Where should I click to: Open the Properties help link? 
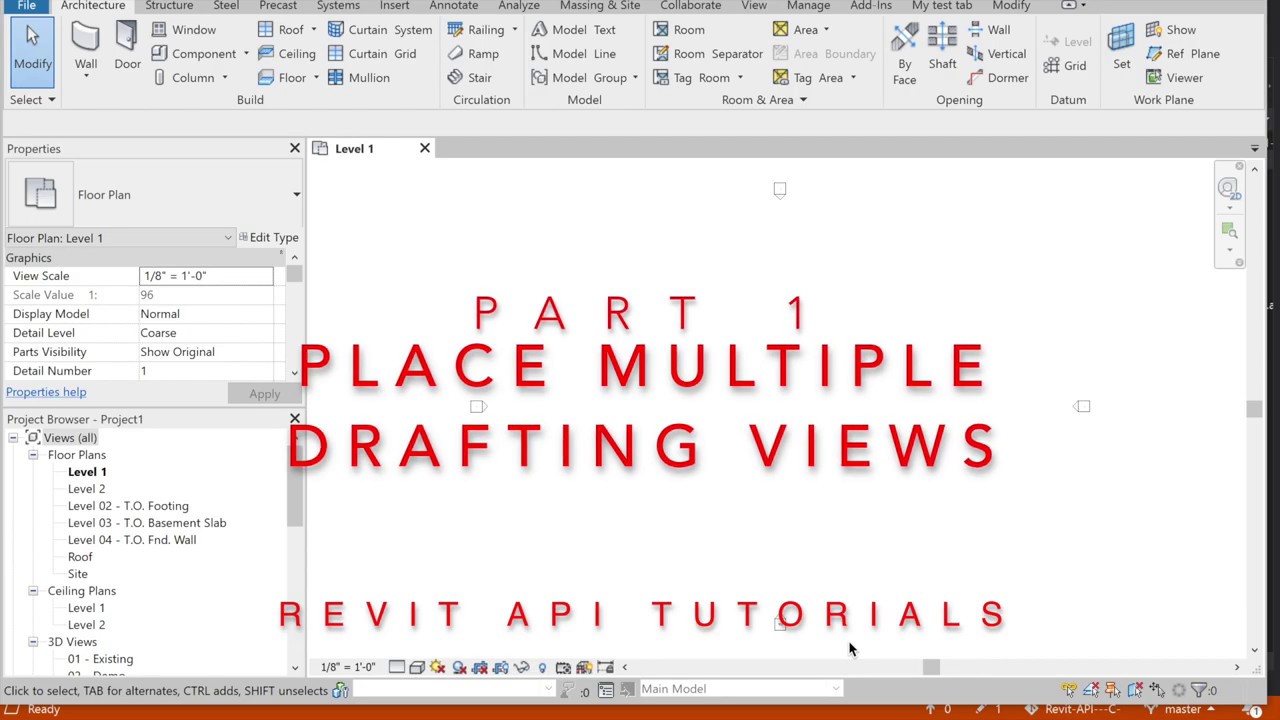click(46, 392)
